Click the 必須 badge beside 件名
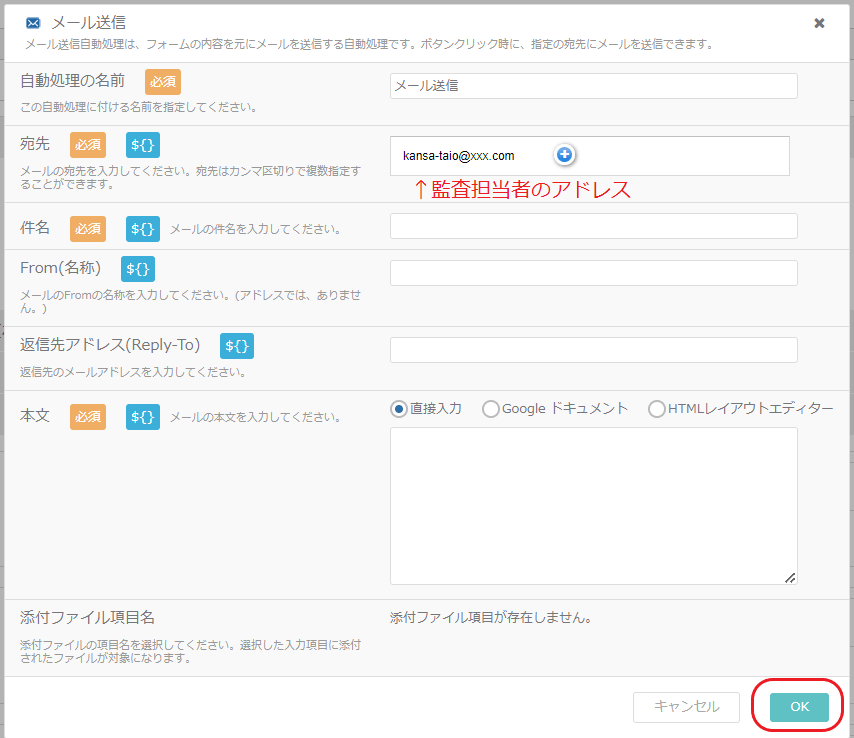This screenshot has height=738, width=854. coord(88,229)
